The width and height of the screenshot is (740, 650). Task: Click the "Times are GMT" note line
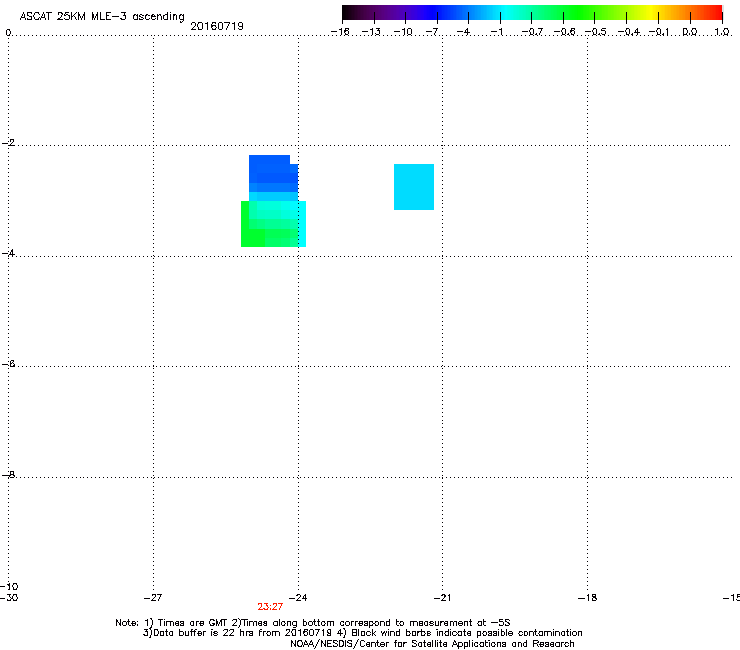coord(313,623)
